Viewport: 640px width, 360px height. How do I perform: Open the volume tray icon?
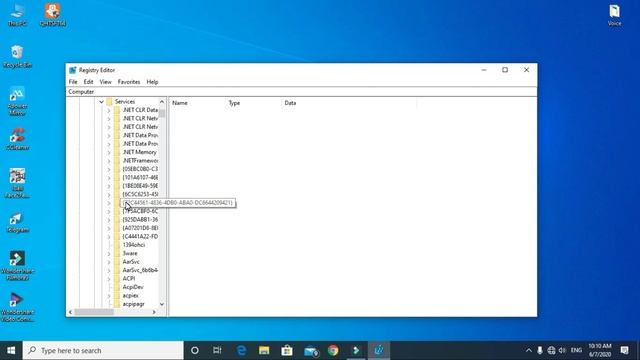coord(562,351)
